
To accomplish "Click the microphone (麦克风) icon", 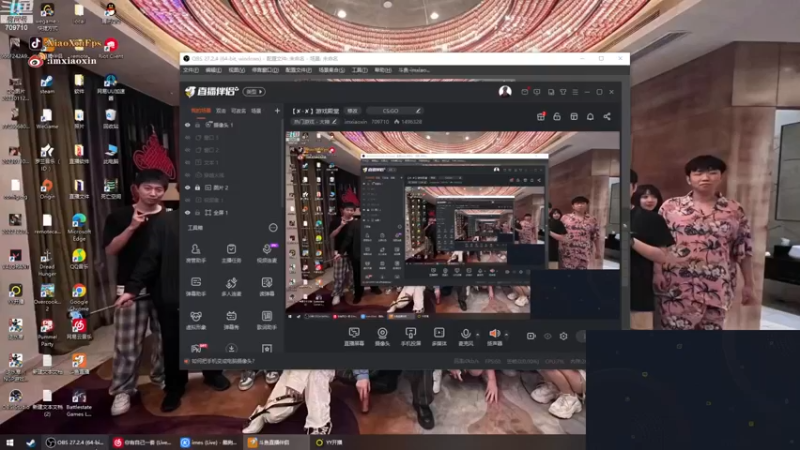I will point(465,337).
